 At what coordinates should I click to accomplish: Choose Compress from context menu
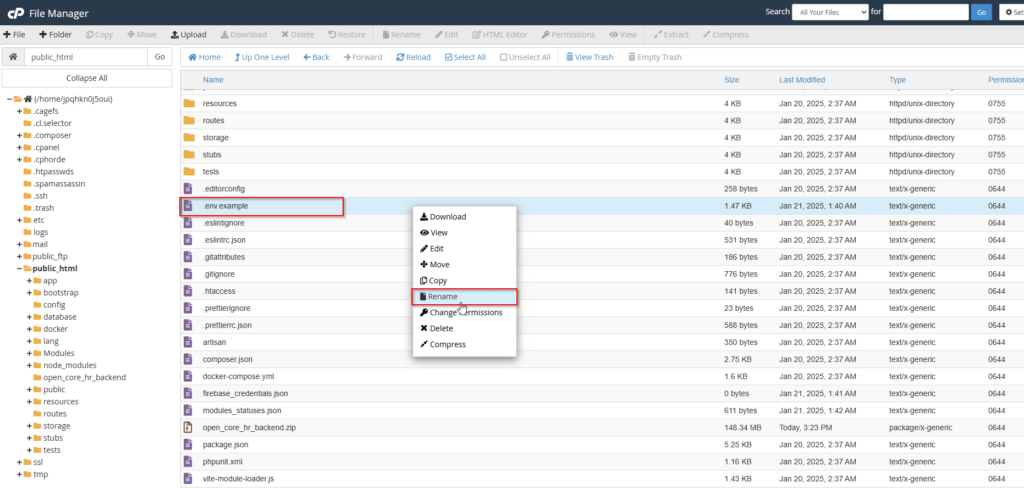[x=464, y=344]
